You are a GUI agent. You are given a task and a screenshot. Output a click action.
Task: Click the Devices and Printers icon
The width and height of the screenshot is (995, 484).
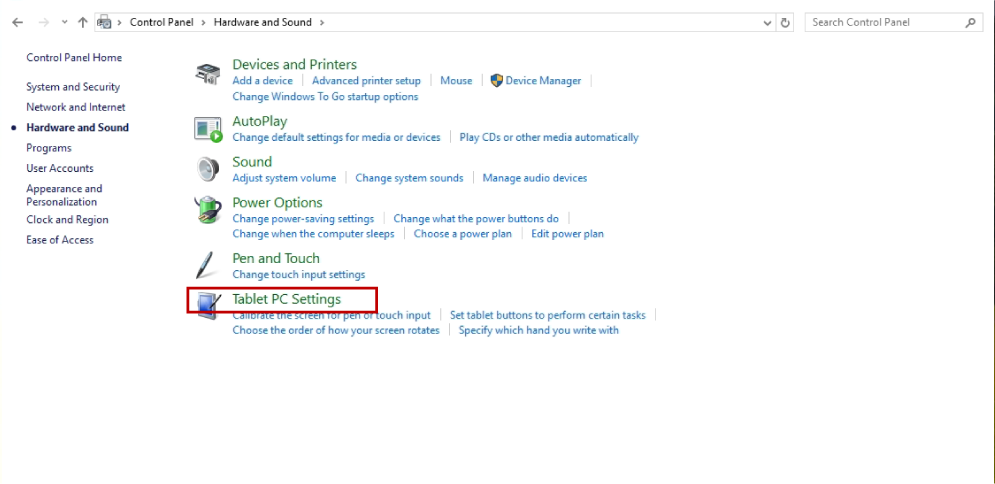(208, 73)
